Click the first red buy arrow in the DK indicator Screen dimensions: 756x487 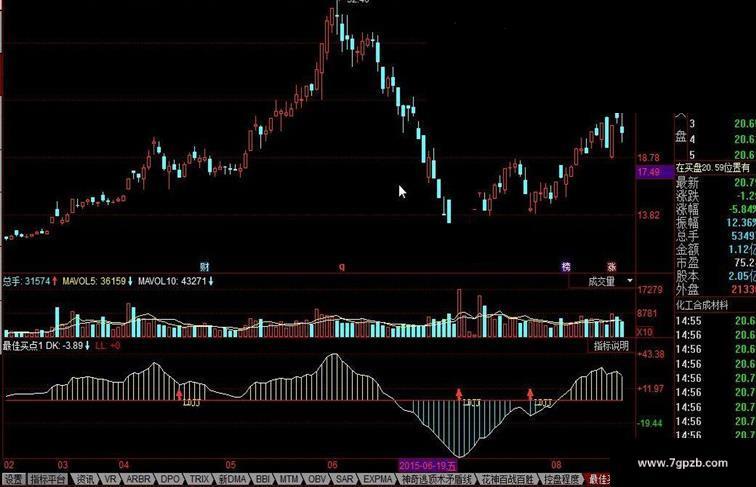[179, 395]
